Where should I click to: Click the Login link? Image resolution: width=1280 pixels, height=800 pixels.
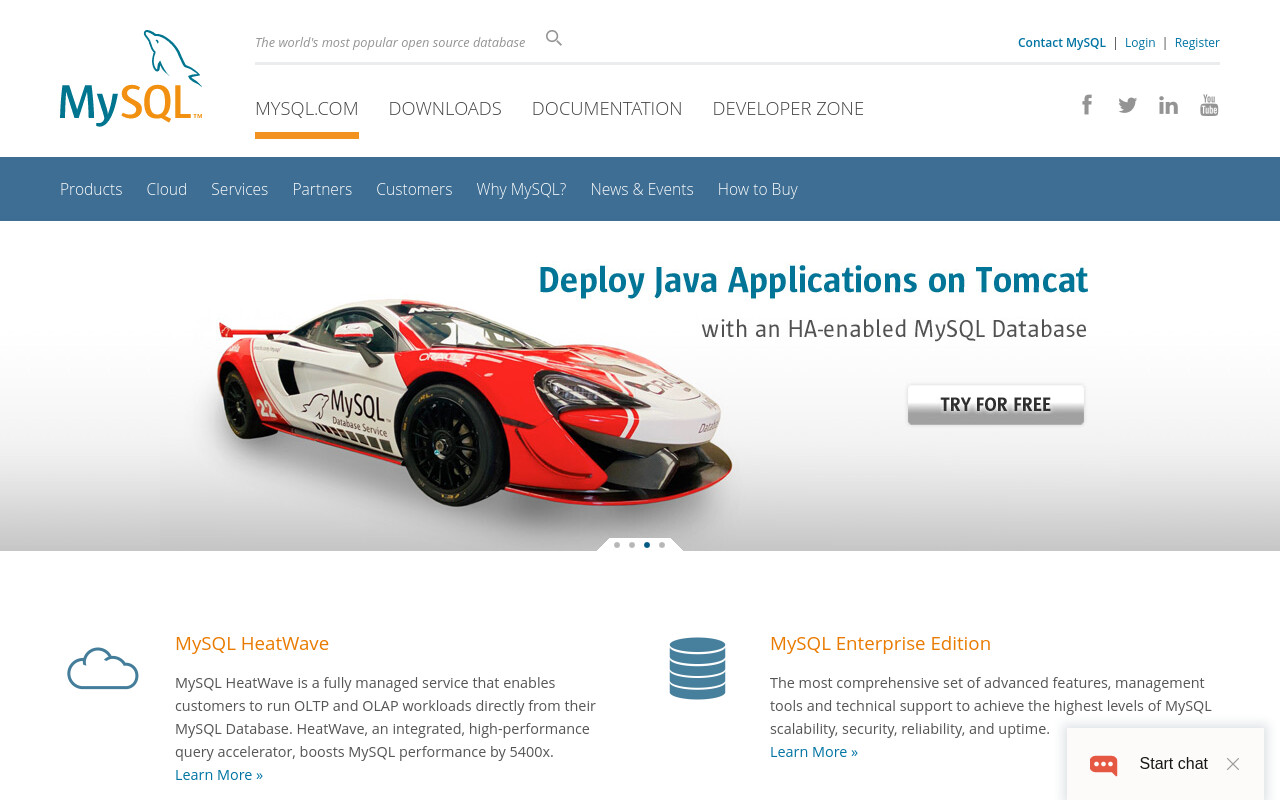pos(1140,42)
